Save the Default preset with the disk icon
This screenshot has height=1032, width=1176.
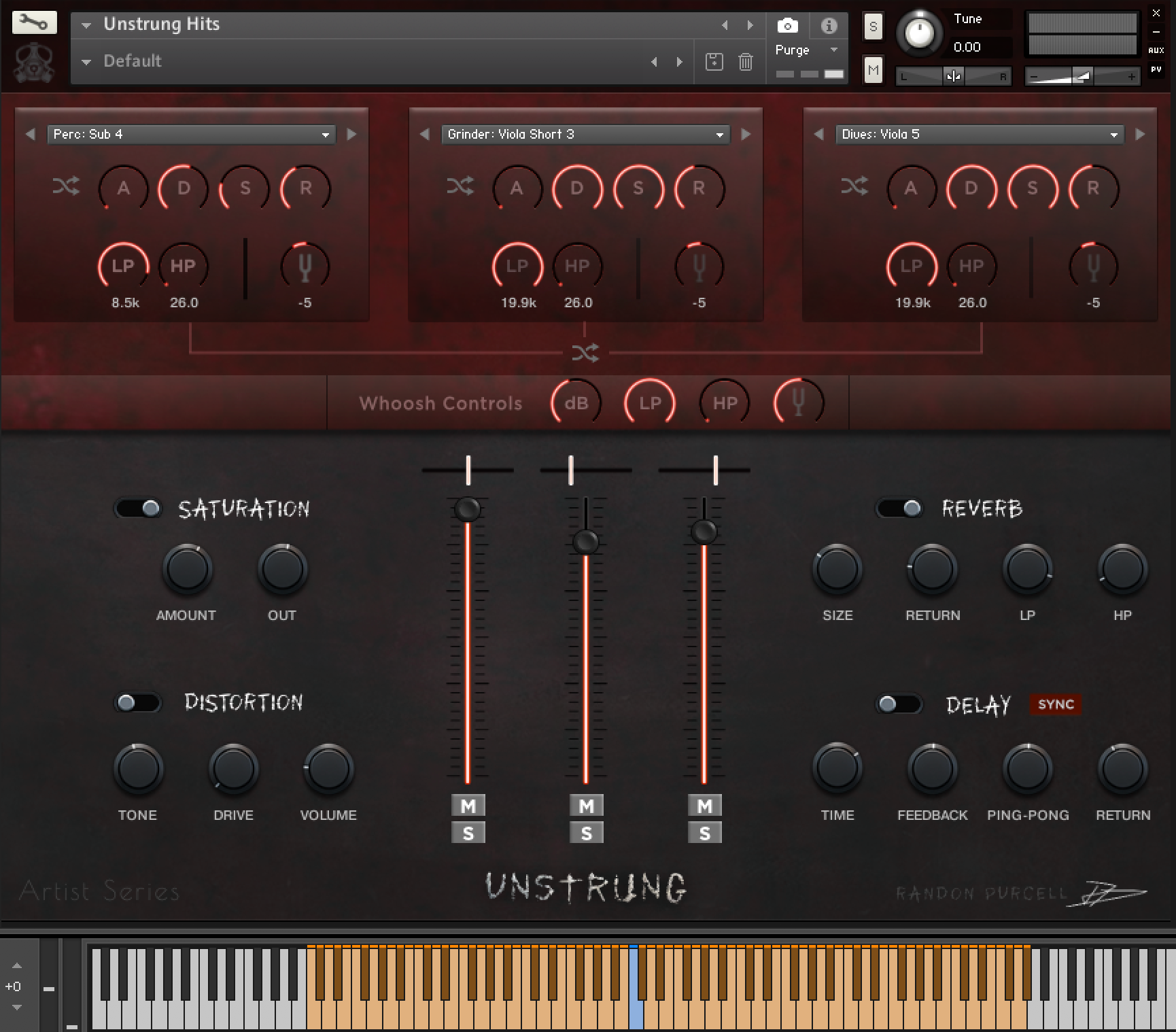click(x=714, y=62)
